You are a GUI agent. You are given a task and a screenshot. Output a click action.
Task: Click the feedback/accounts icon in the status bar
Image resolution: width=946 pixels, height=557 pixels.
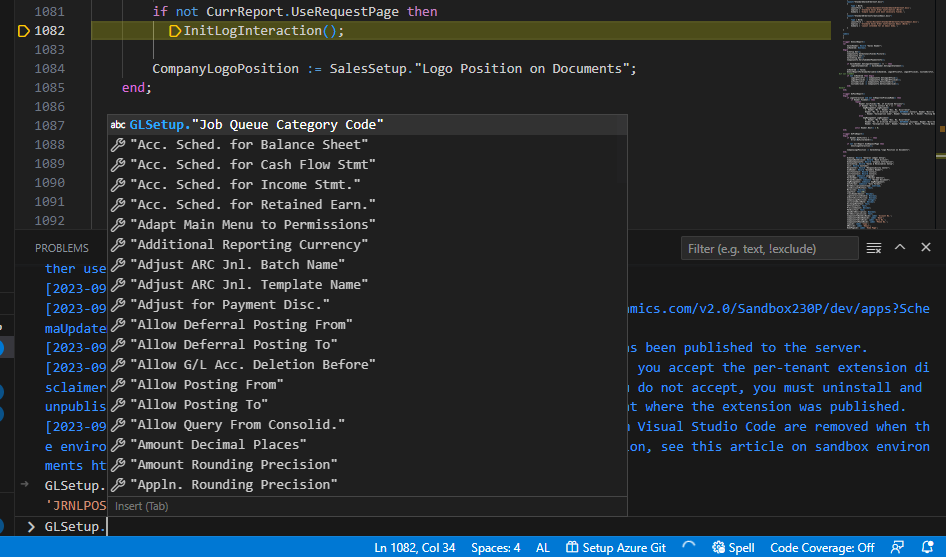click(897, 547)
